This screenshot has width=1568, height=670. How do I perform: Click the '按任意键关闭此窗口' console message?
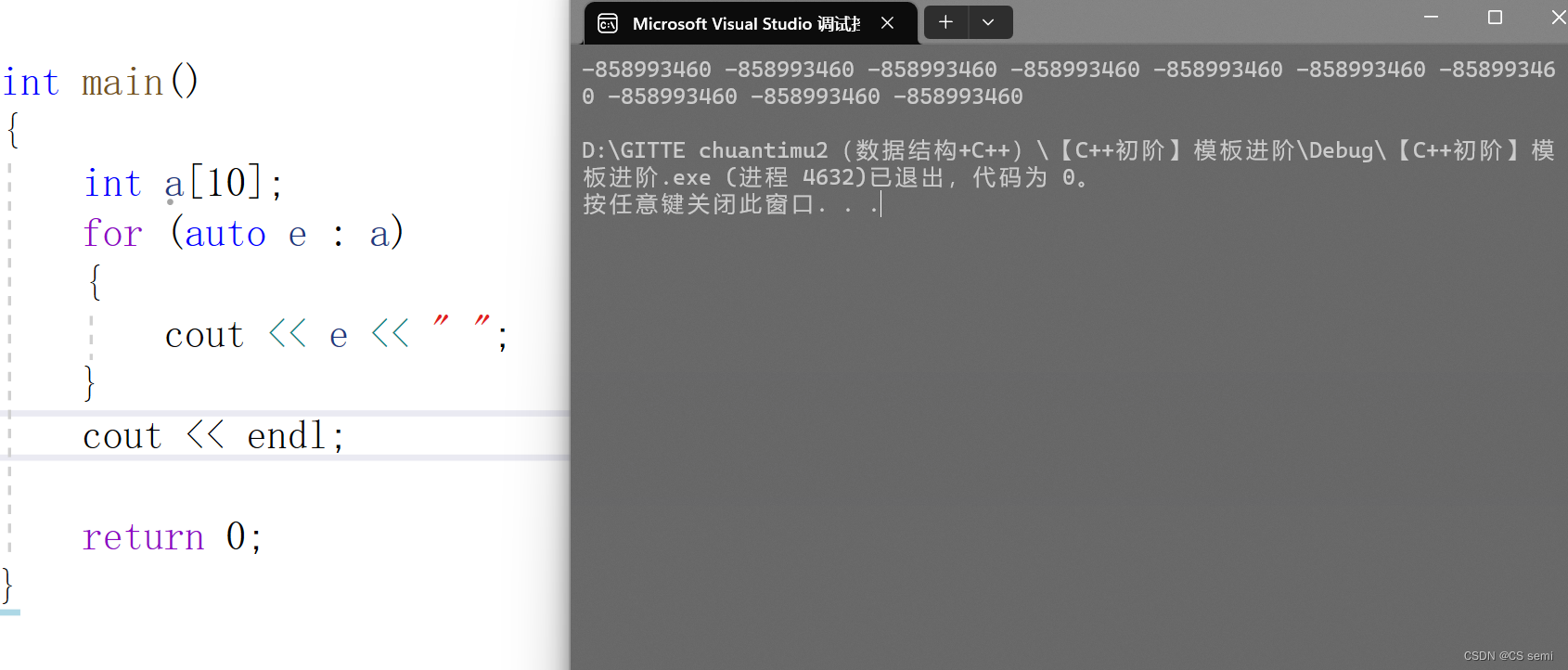(x=730, y=204)
